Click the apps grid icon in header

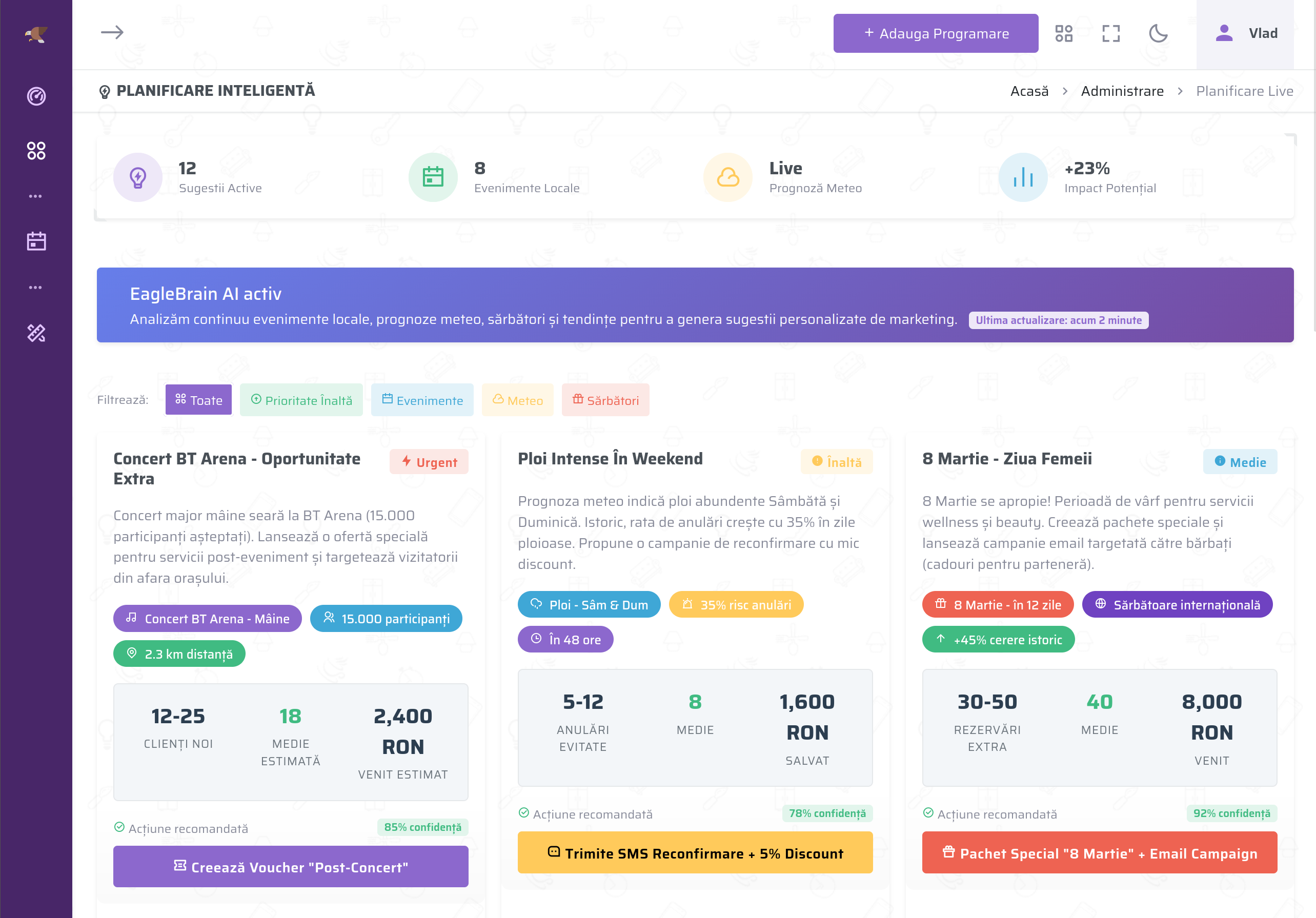point(1063,33)
